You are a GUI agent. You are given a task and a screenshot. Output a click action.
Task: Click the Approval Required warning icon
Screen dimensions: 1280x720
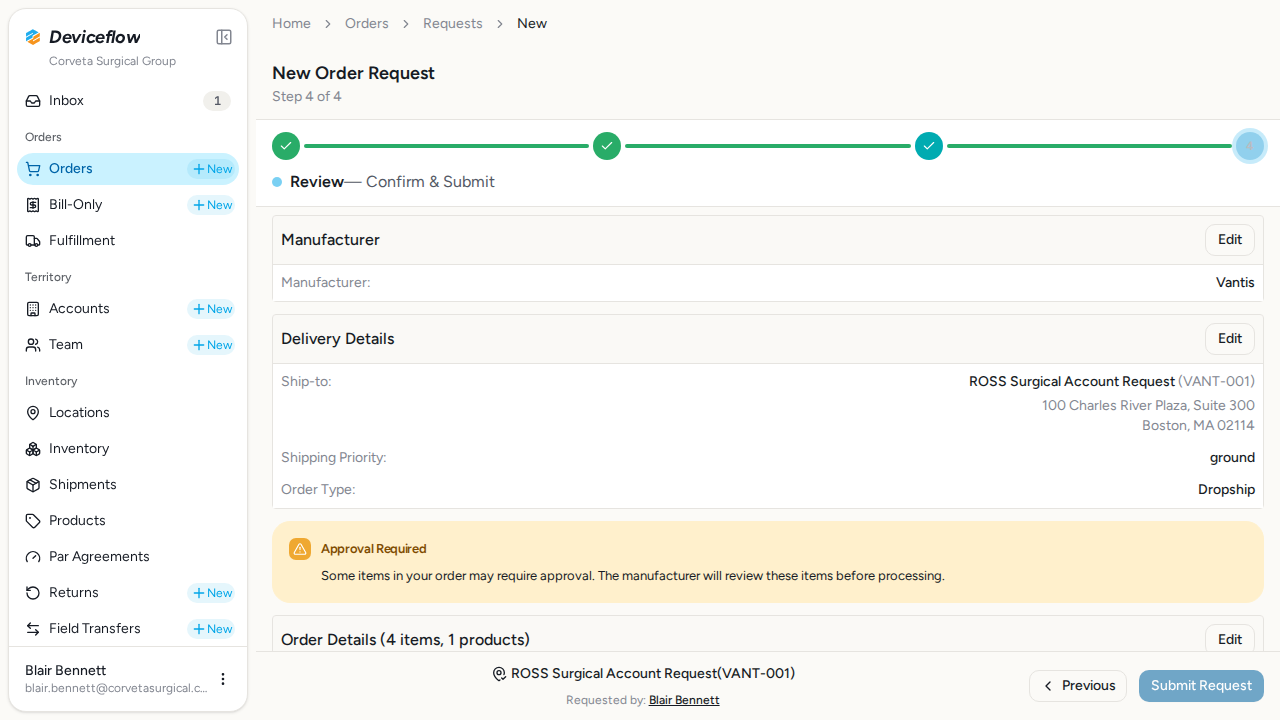coord(300,549)
